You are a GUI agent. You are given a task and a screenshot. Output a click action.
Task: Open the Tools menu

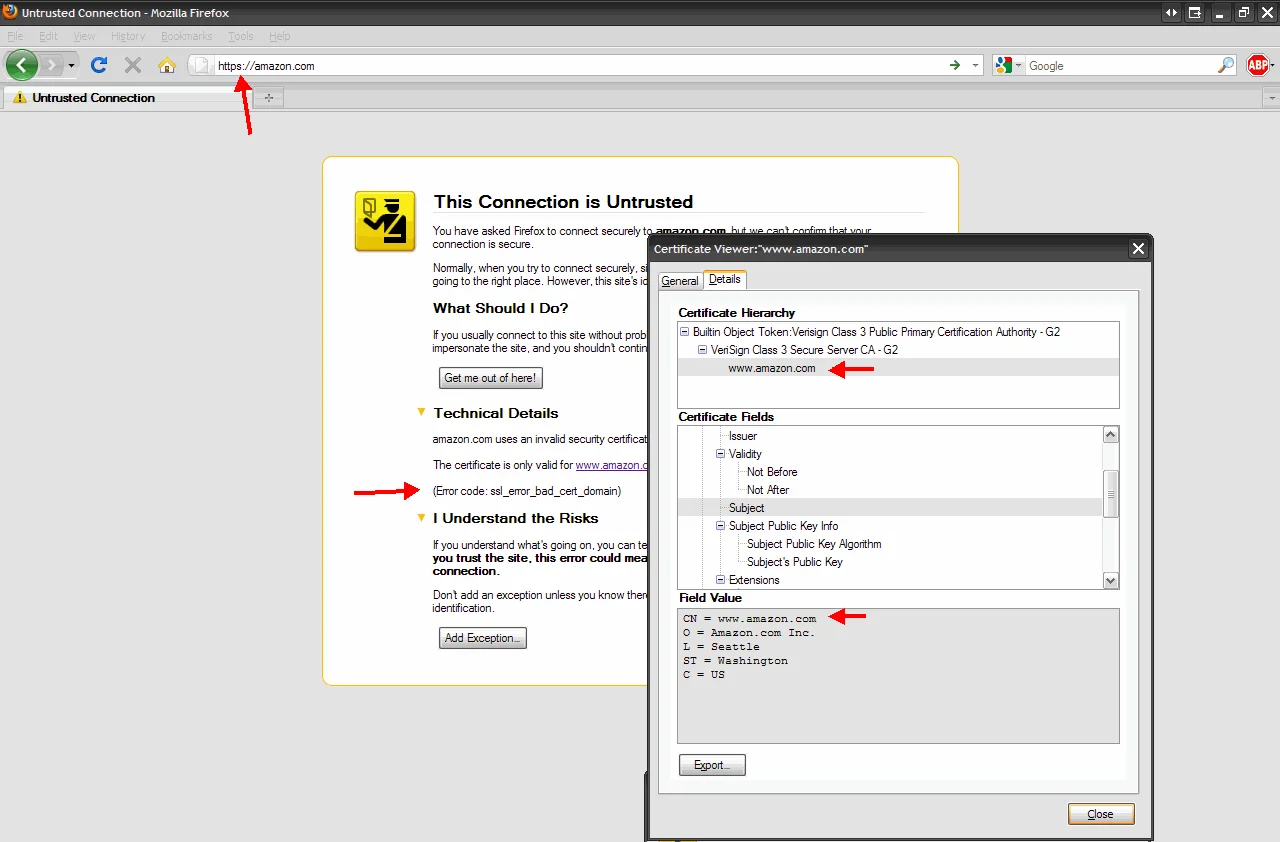coord(240,36)
